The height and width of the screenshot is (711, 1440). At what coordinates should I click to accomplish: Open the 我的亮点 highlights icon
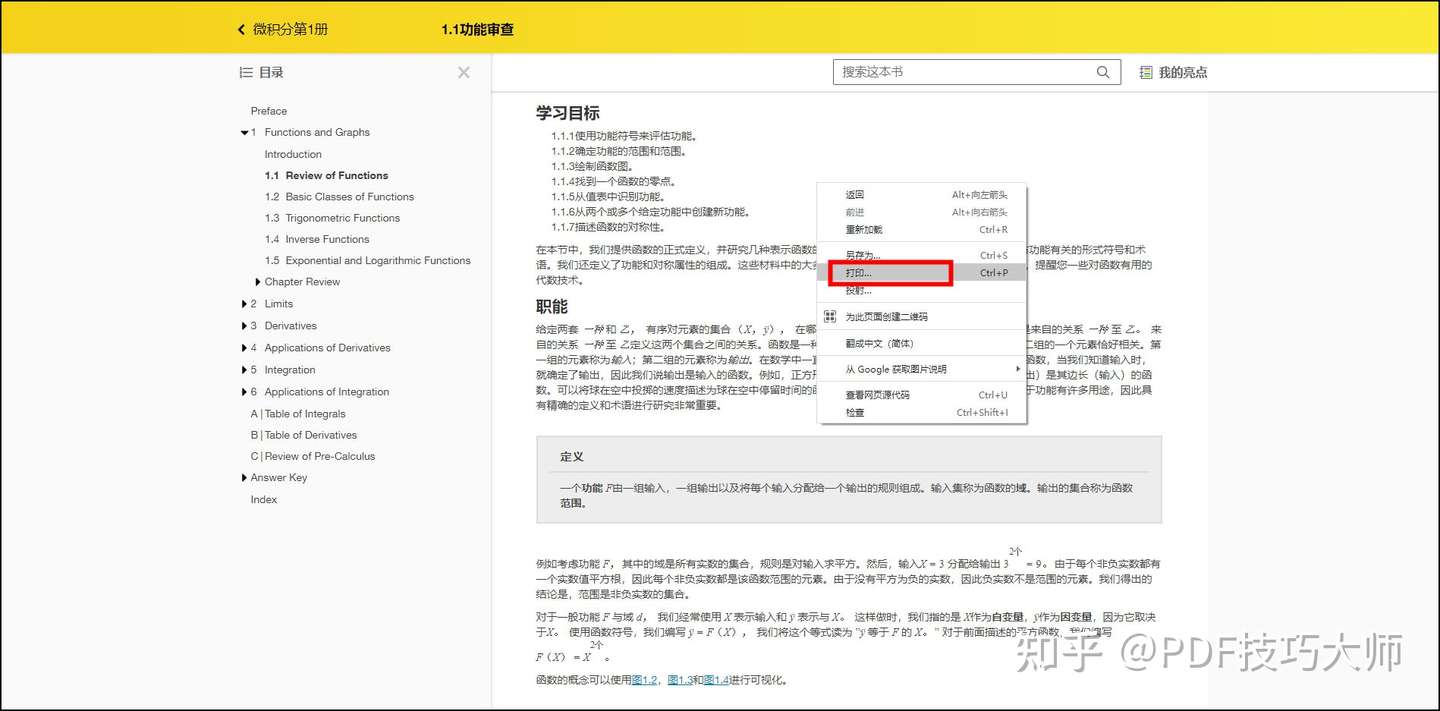click(x=1146, y=72)
